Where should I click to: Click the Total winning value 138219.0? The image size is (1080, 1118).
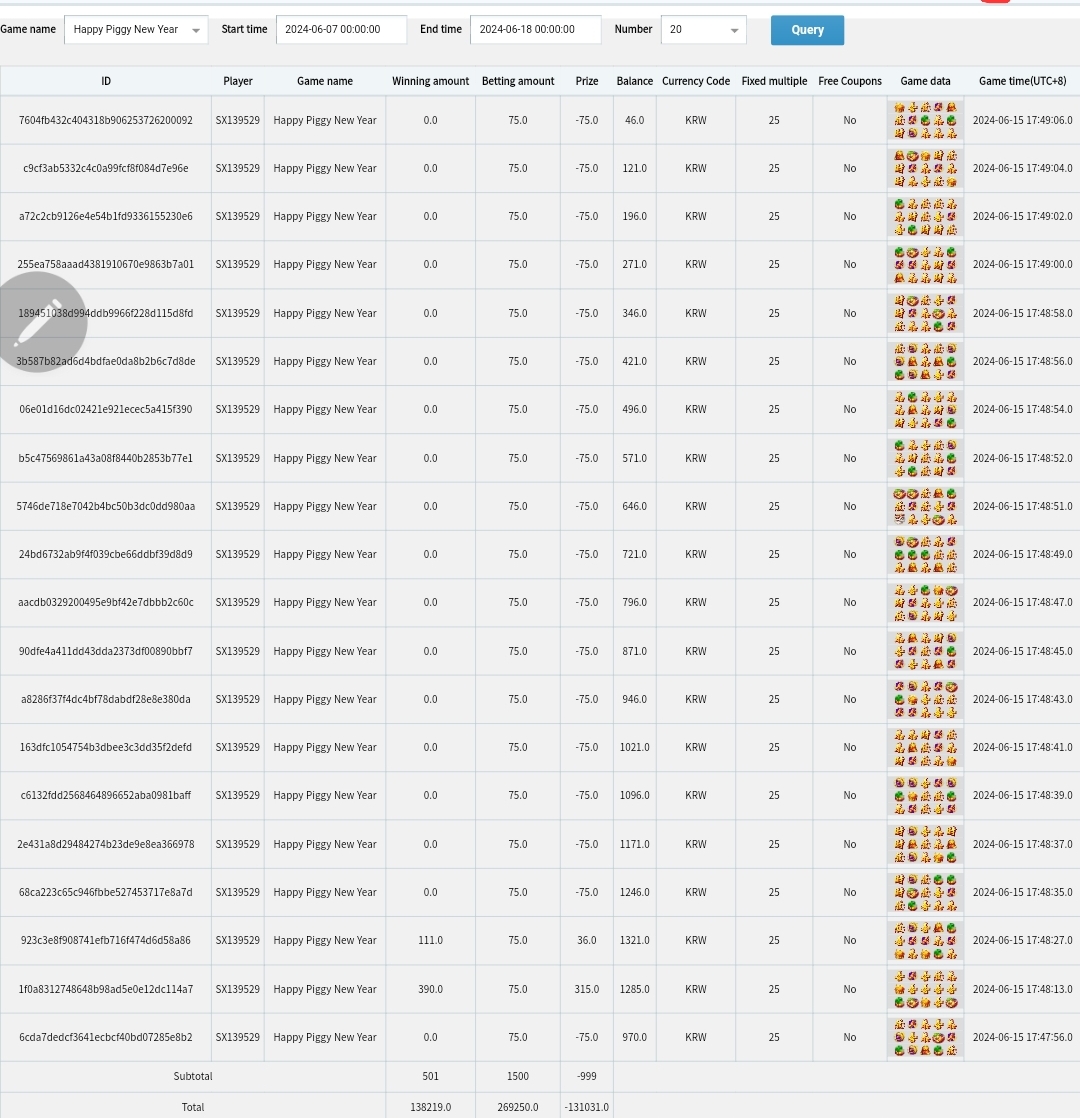point(431,1107)
